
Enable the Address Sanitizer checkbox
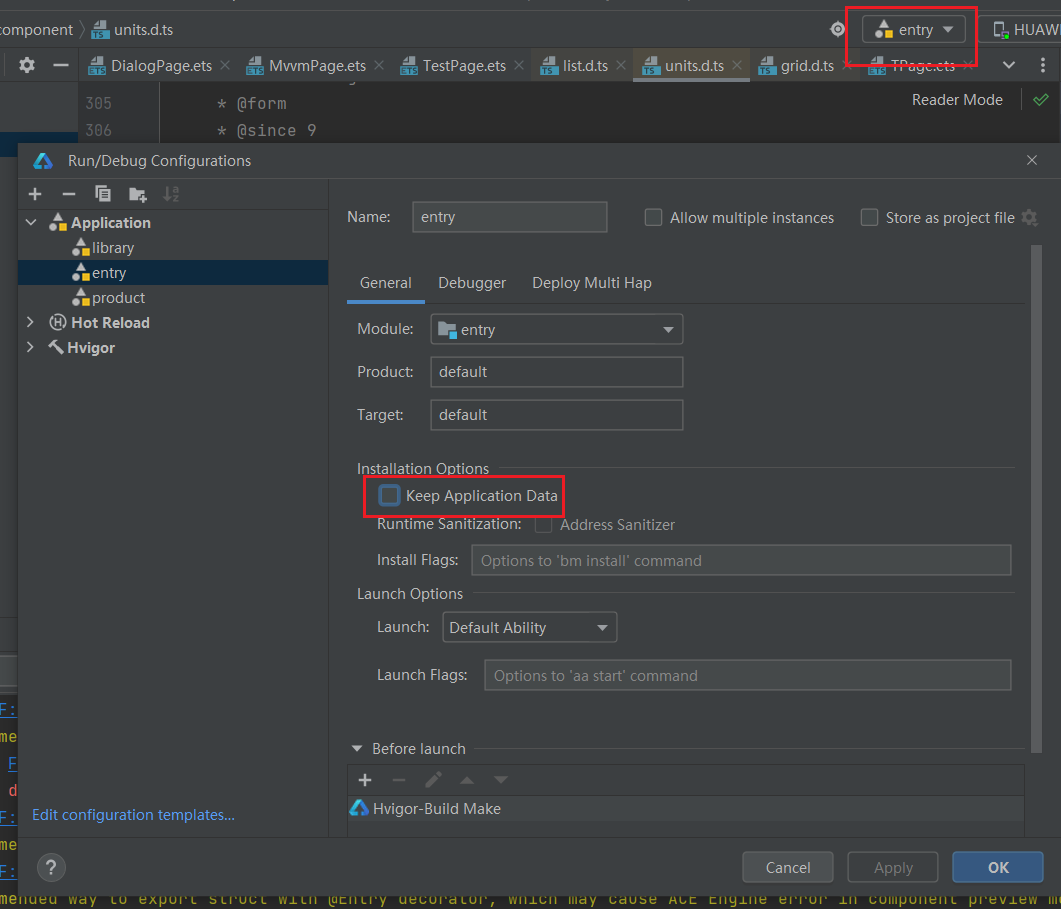coord(543,525)
